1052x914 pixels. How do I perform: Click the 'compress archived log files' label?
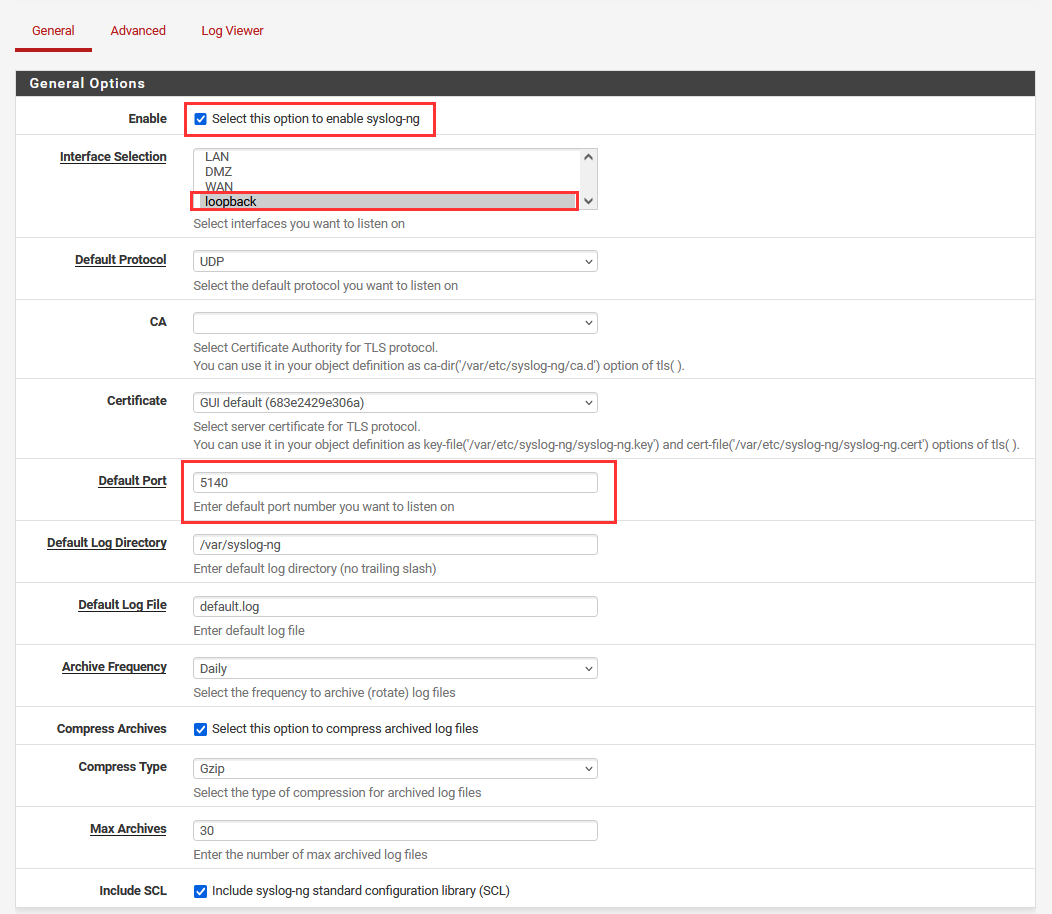point(345,729)
